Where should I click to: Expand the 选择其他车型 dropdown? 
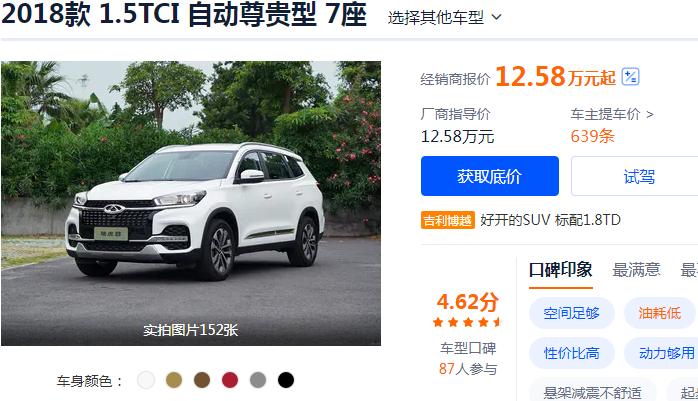445,17
